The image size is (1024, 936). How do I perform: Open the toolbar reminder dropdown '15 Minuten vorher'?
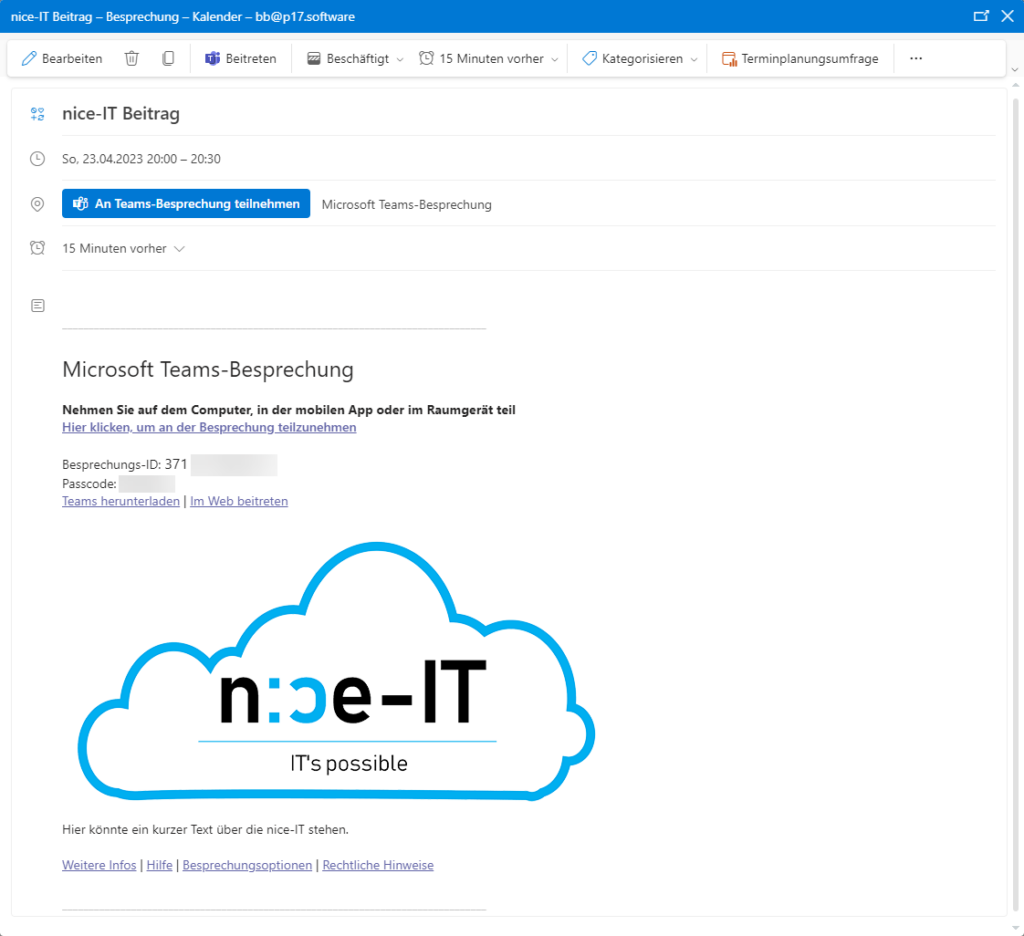(x=488, y=59)
